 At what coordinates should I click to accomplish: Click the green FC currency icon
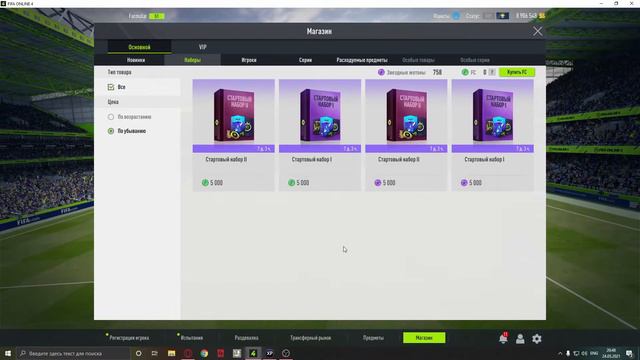tap(465, 72)
